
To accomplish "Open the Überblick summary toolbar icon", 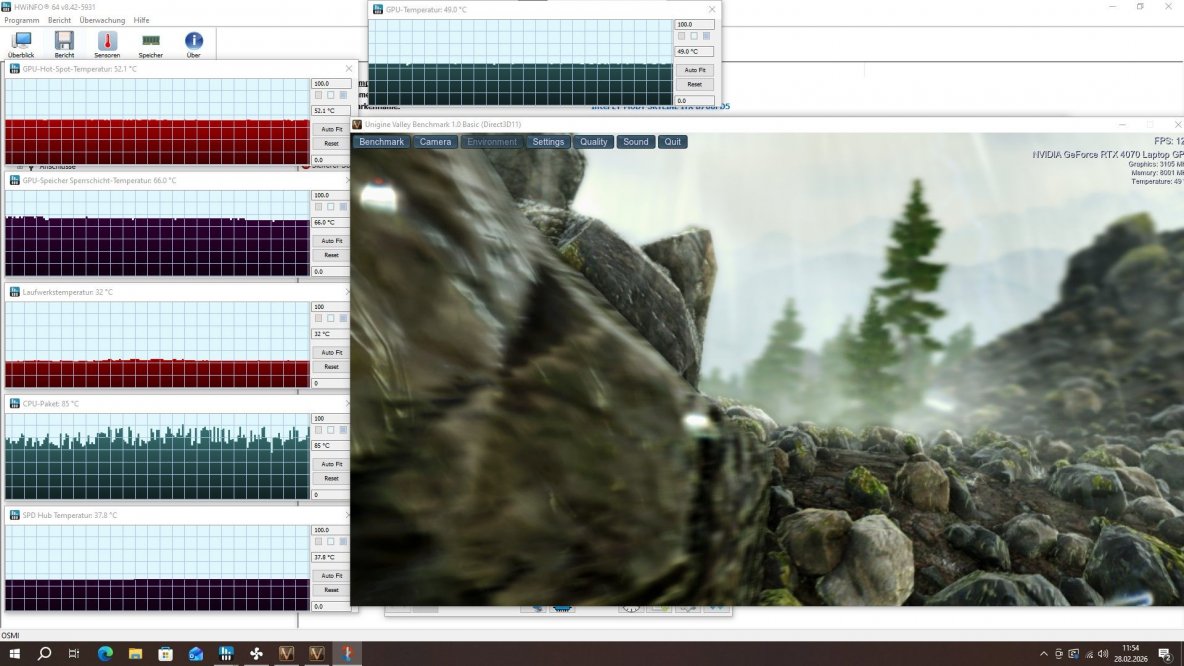I will tap(21, 44).
